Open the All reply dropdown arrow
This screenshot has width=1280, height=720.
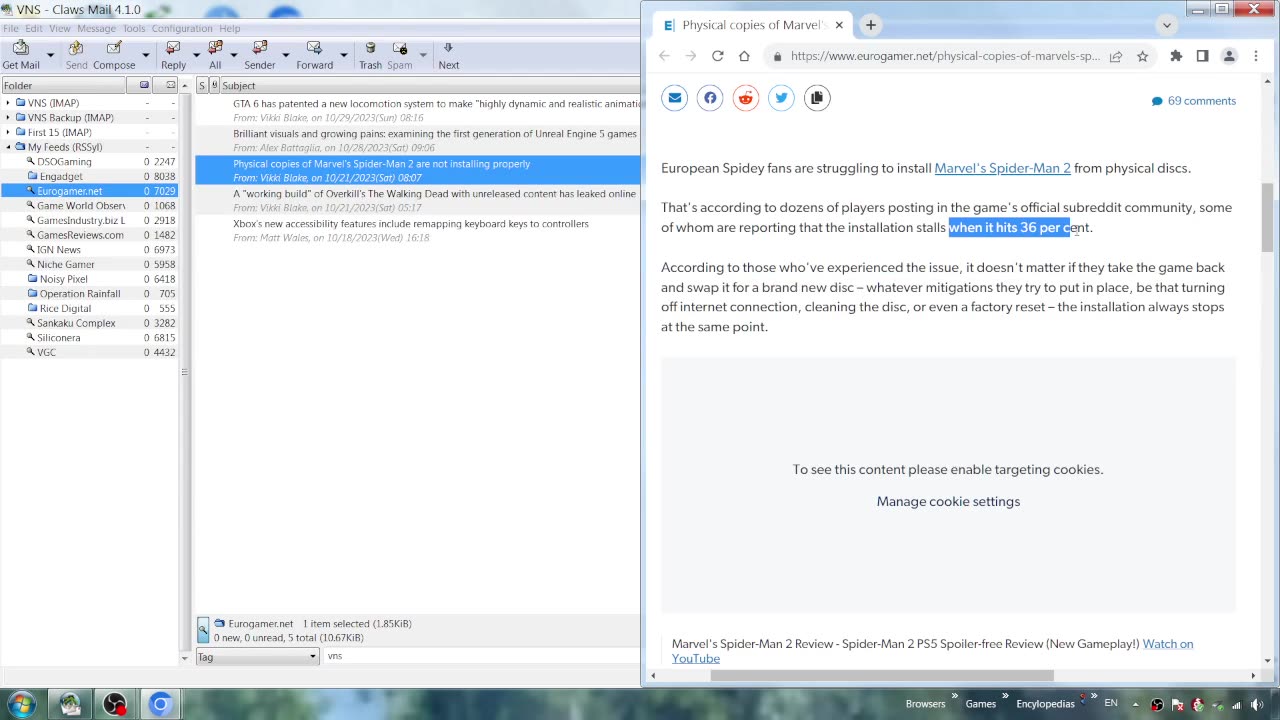(x=235, y=55)
